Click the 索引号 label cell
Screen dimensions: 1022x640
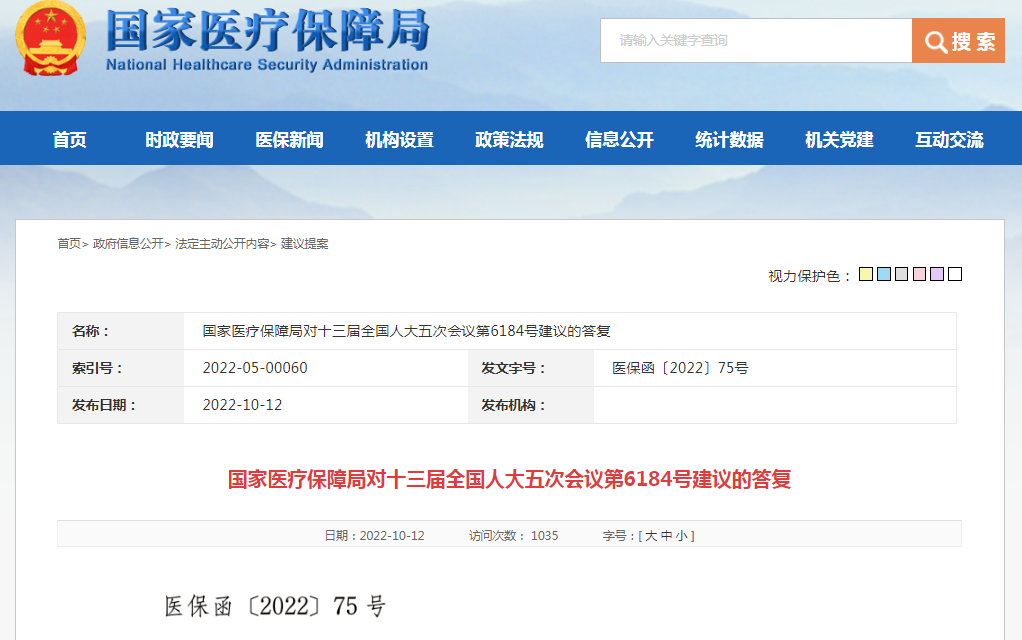121,368
